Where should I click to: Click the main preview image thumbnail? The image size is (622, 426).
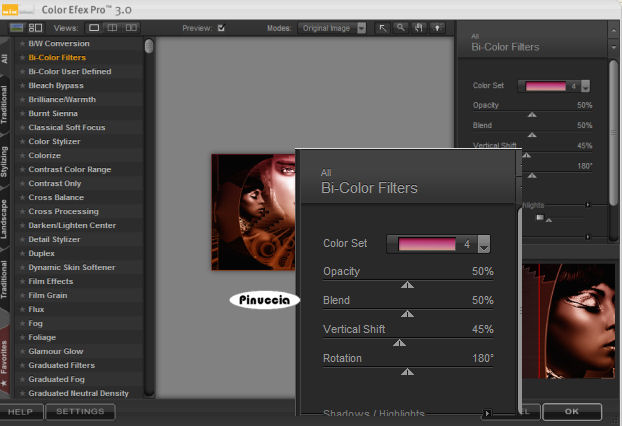(x=253, y=212)
